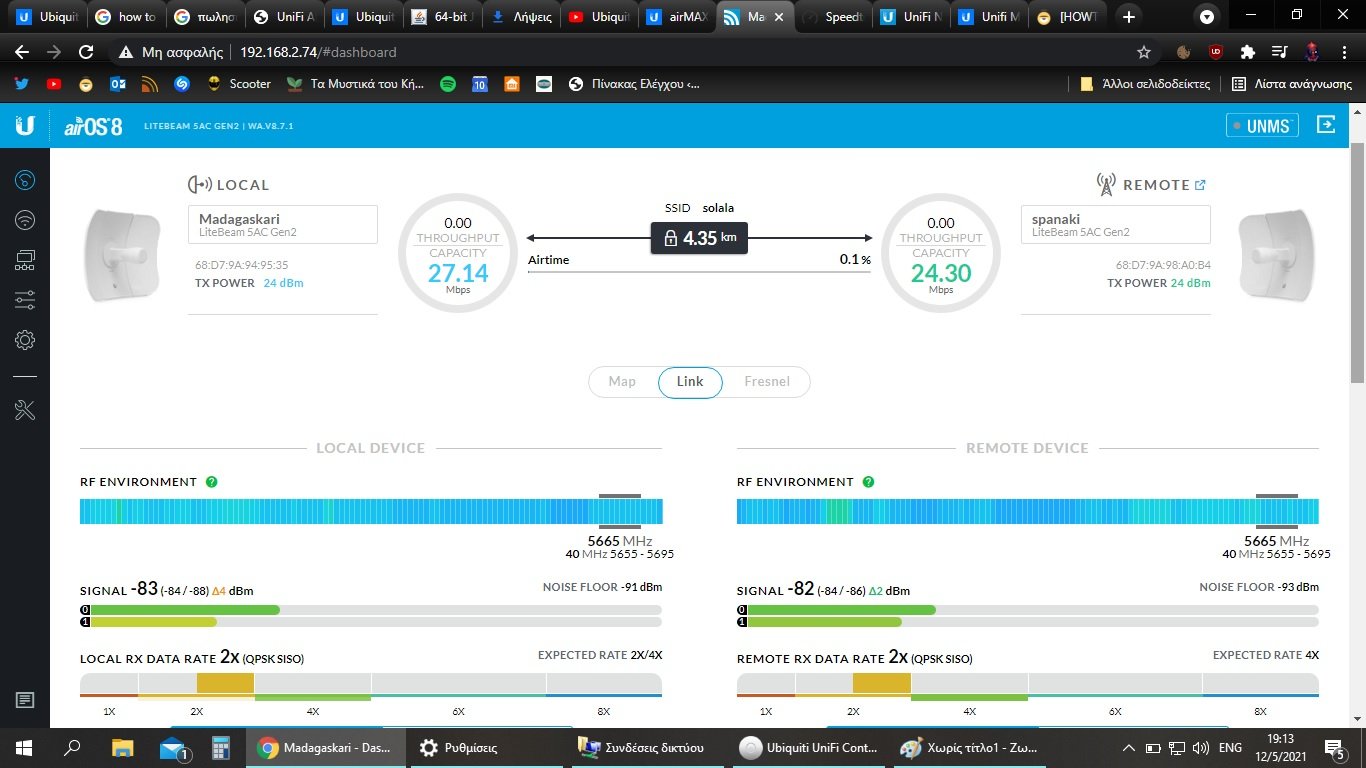This screenshot has width=1366, height=768.
Task: Click the not-secure warning icon in address bar
Action: pyautogui.click(x=126, y=52)
